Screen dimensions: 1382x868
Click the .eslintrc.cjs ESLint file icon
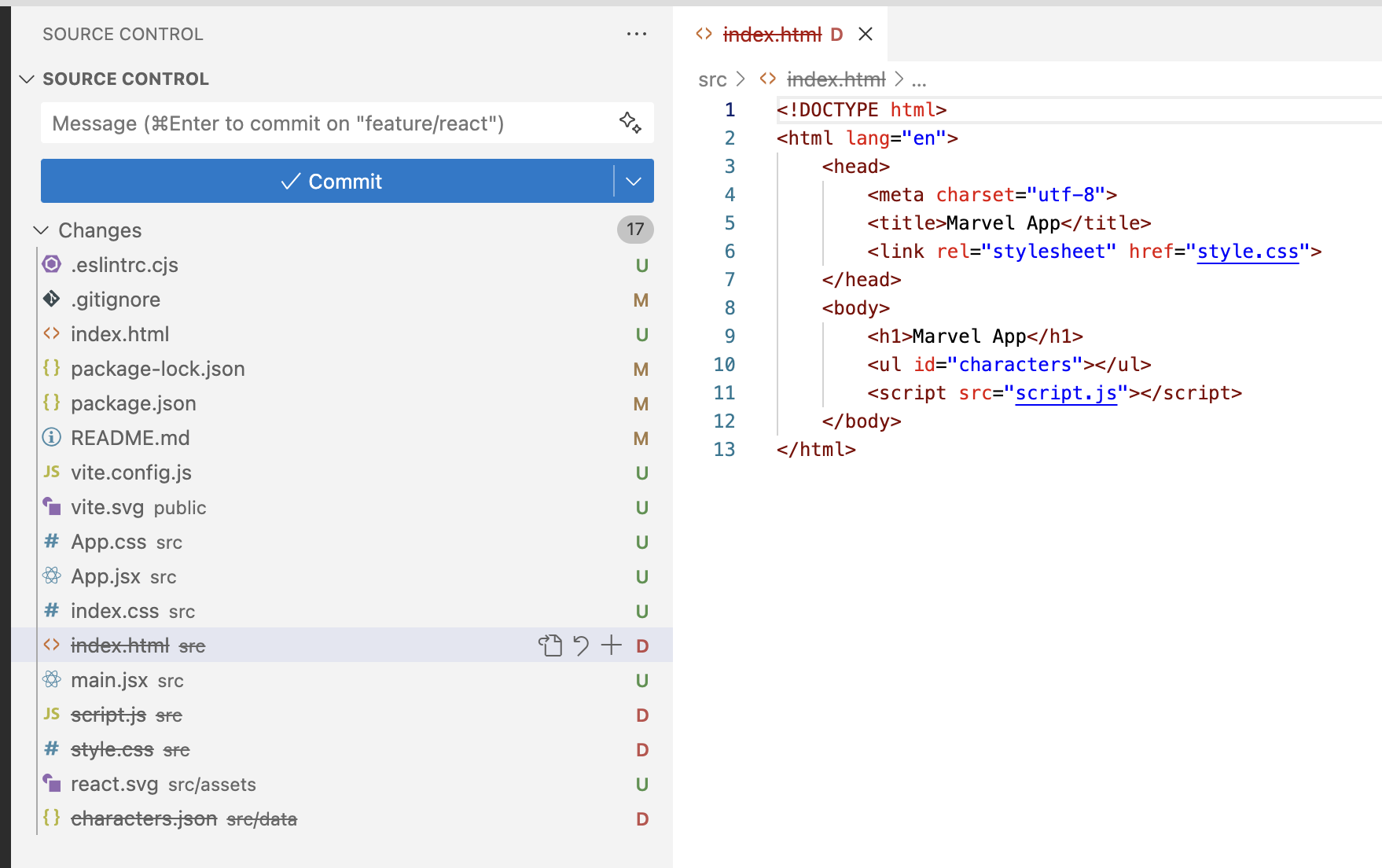pyautogui.click(x=52, y=264)
